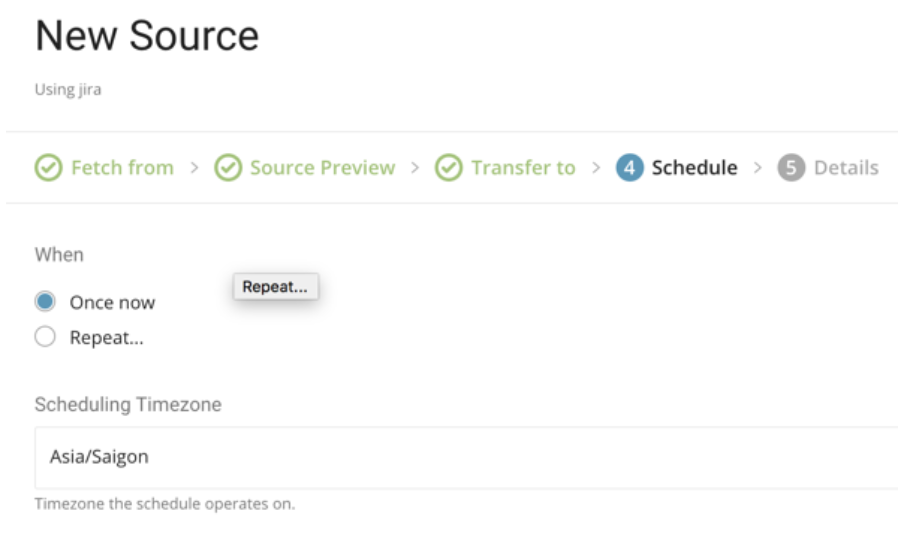912x534 pixels.
Task: Click the Repeat... tooltip popup
Action: 275,287
